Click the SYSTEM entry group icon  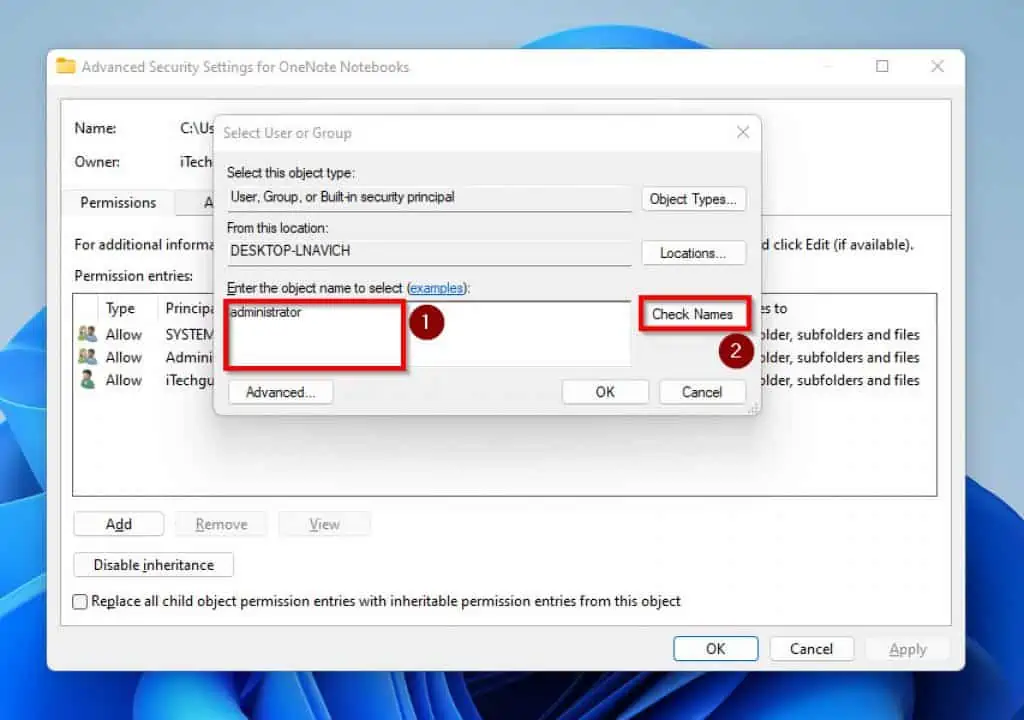coord(87,334)
